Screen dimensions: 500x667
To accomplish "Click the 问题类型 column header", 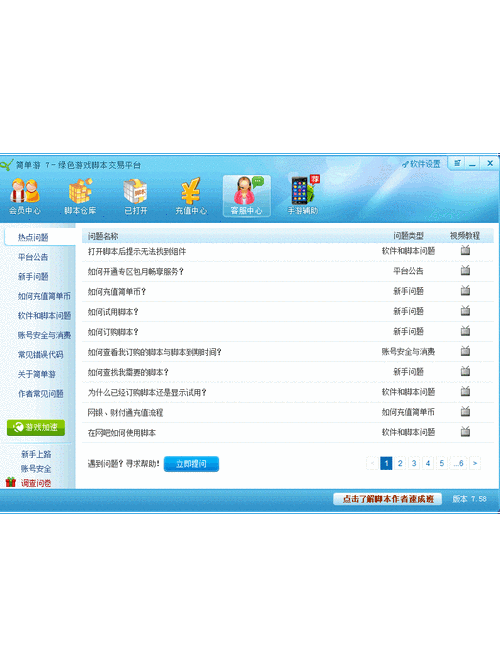I will tap(409, 235).
